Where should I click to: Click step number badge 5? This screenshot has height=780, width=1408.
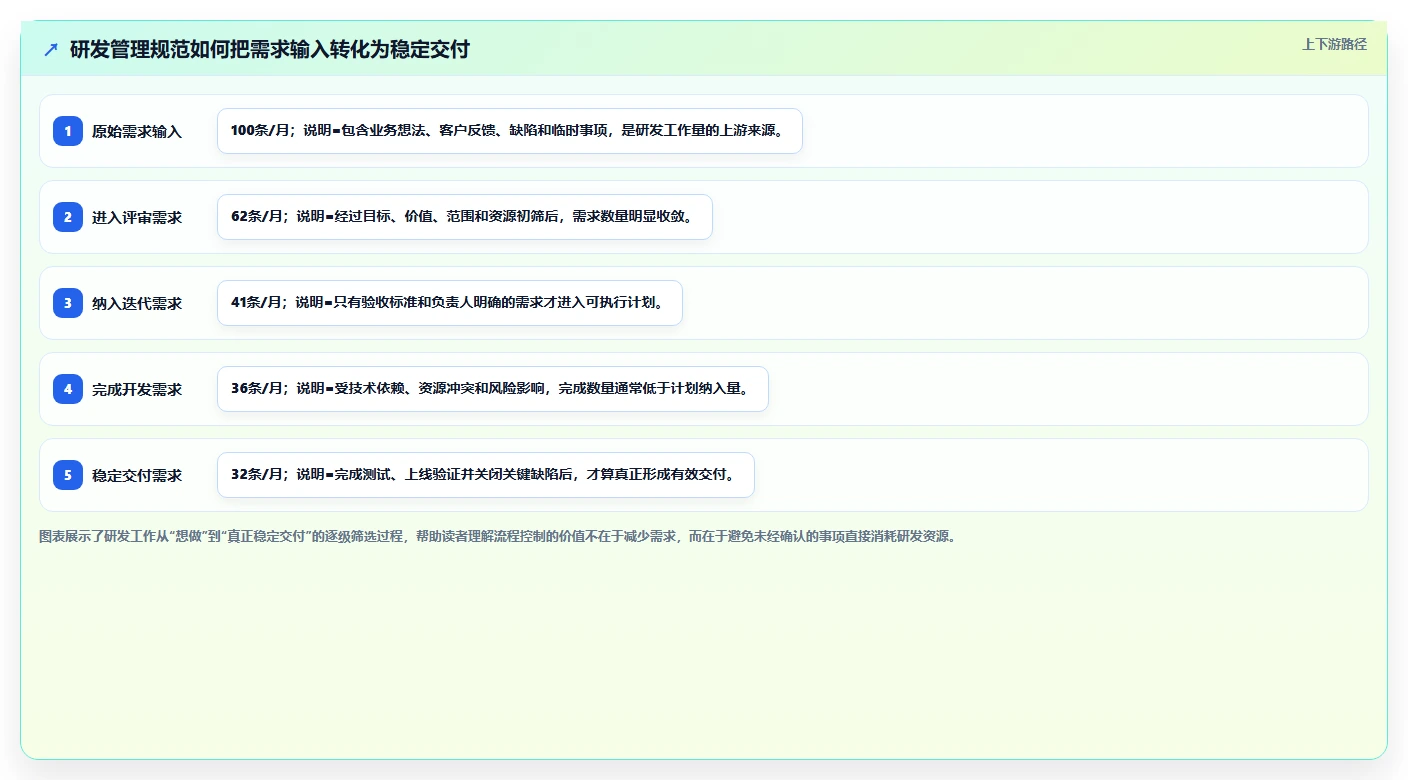click(x=68, y=475)
